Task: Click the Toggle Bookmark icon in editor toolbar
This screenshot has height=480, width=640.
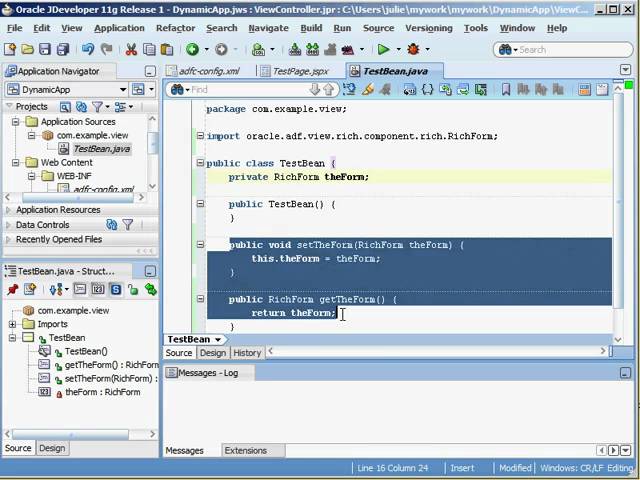Action: tap(506, 89)
